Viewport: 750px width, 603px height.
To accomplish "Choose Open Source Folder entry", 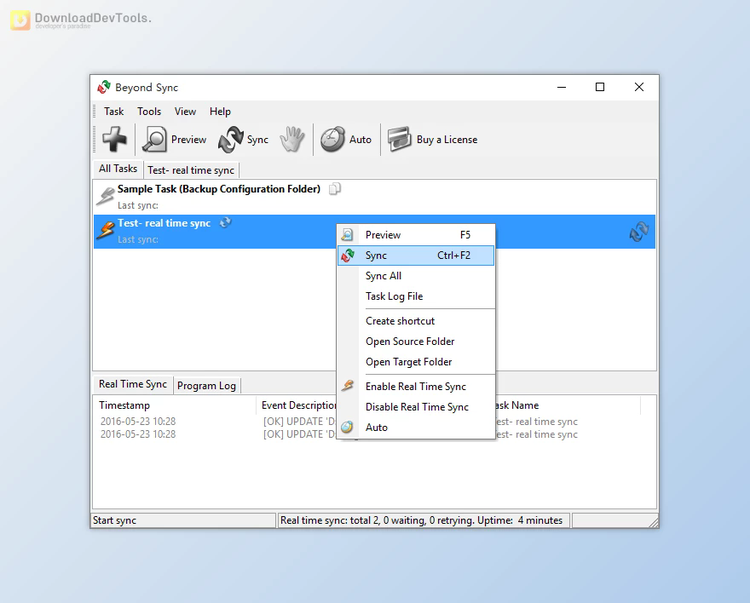I will coord(416,341).
